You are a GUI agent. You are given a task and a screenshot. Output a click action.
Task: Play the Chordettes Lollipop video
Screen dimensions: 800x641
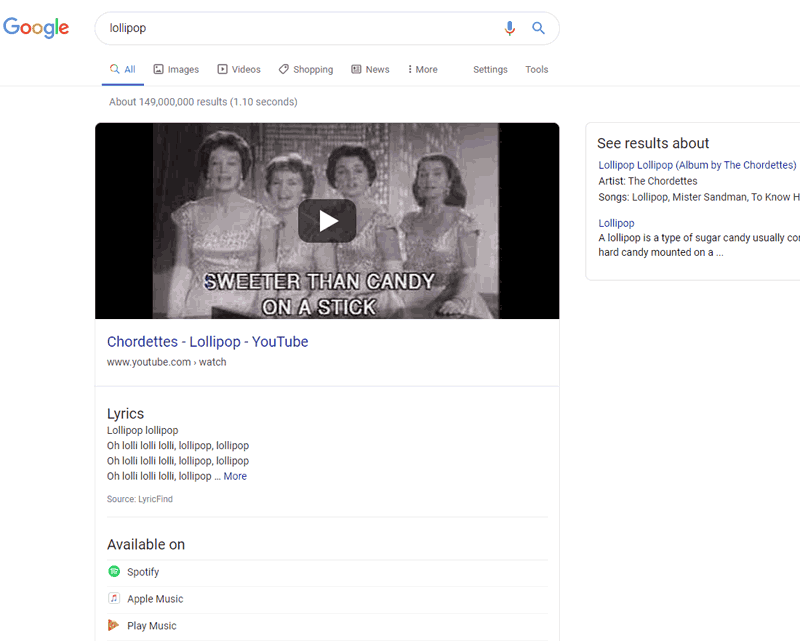tap(327, 221)
